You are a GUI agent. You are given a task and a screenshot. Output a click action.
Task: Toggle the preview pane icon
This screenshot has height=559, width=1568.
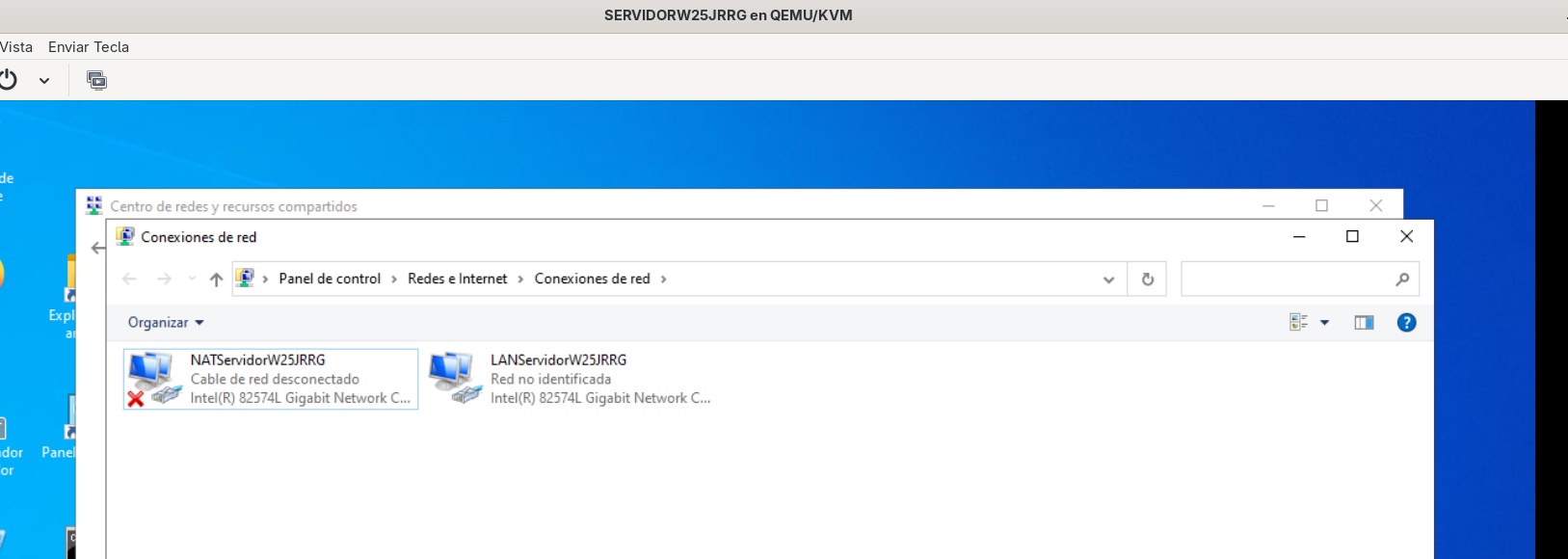click(x=1364, y=323)
